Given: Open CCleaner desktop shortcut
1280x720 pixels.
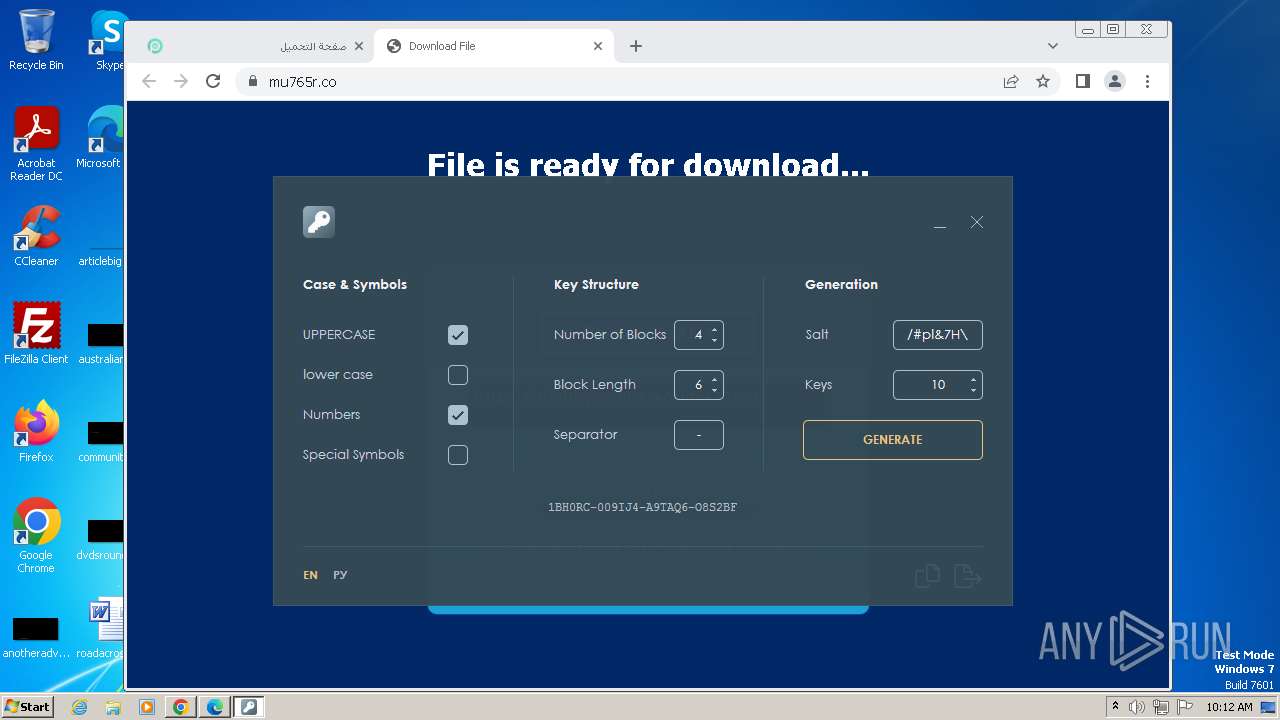Looking at the screenshot, I should (36, 236).
